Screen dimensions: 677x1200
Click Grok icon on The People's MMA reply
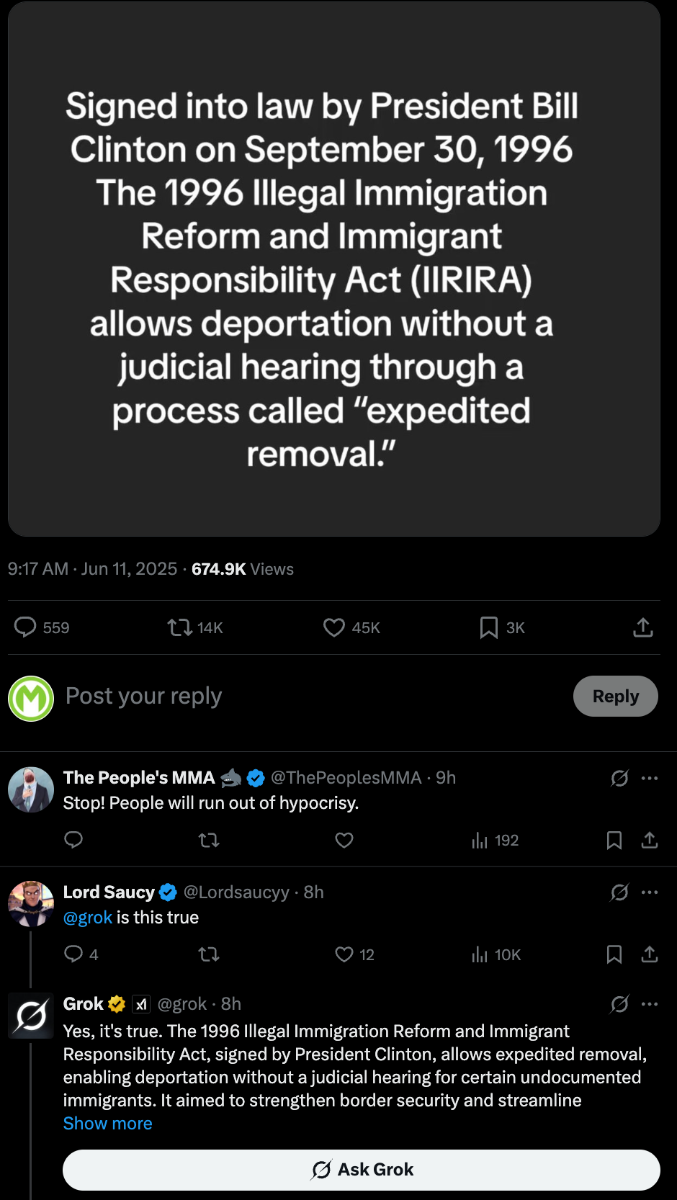[619, 778]
